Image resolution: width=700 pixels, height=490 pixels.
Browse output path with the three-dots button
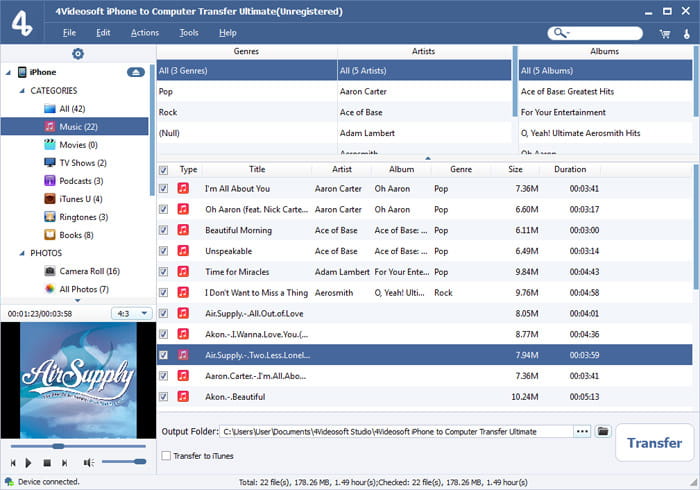point(582,431)
